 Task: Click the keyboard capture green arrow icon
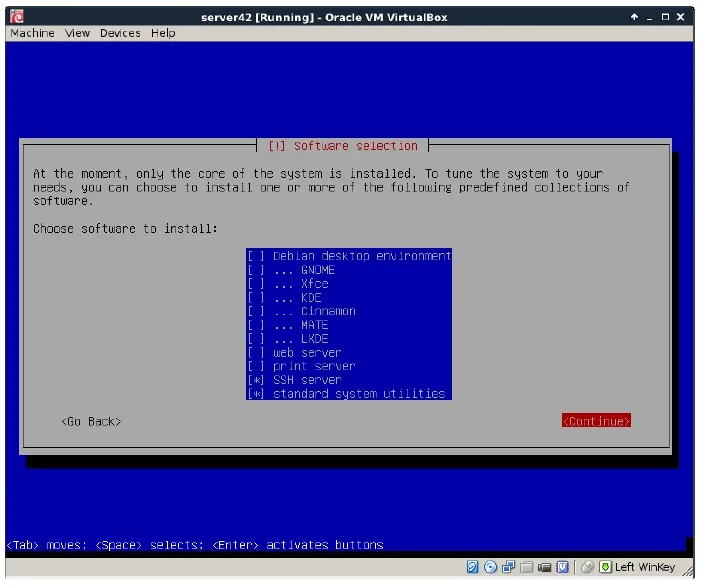click(605, 567)
